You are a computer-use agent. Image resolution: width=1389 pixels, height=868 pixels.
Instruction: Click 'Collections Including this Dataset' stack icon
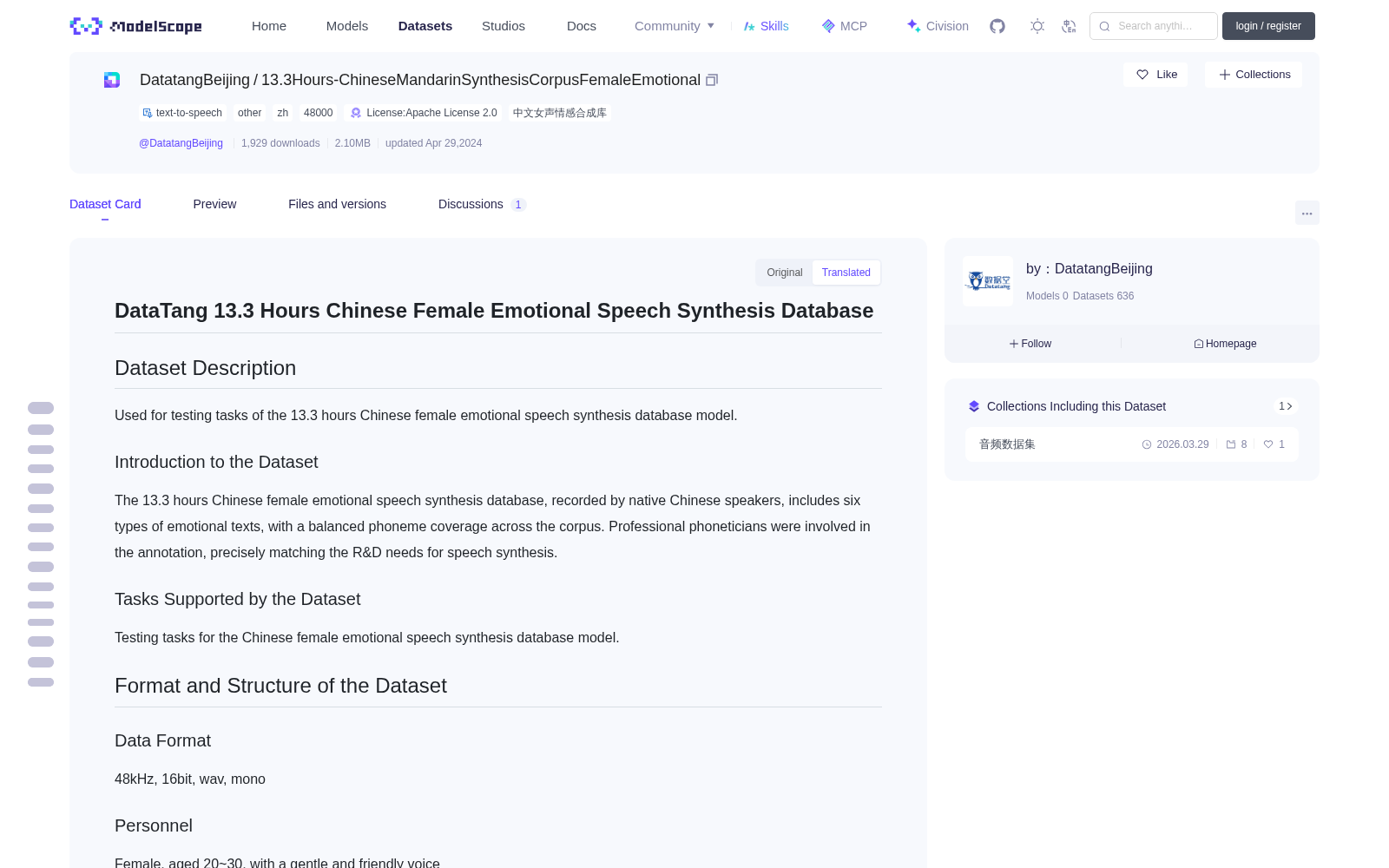click(974, 406)
